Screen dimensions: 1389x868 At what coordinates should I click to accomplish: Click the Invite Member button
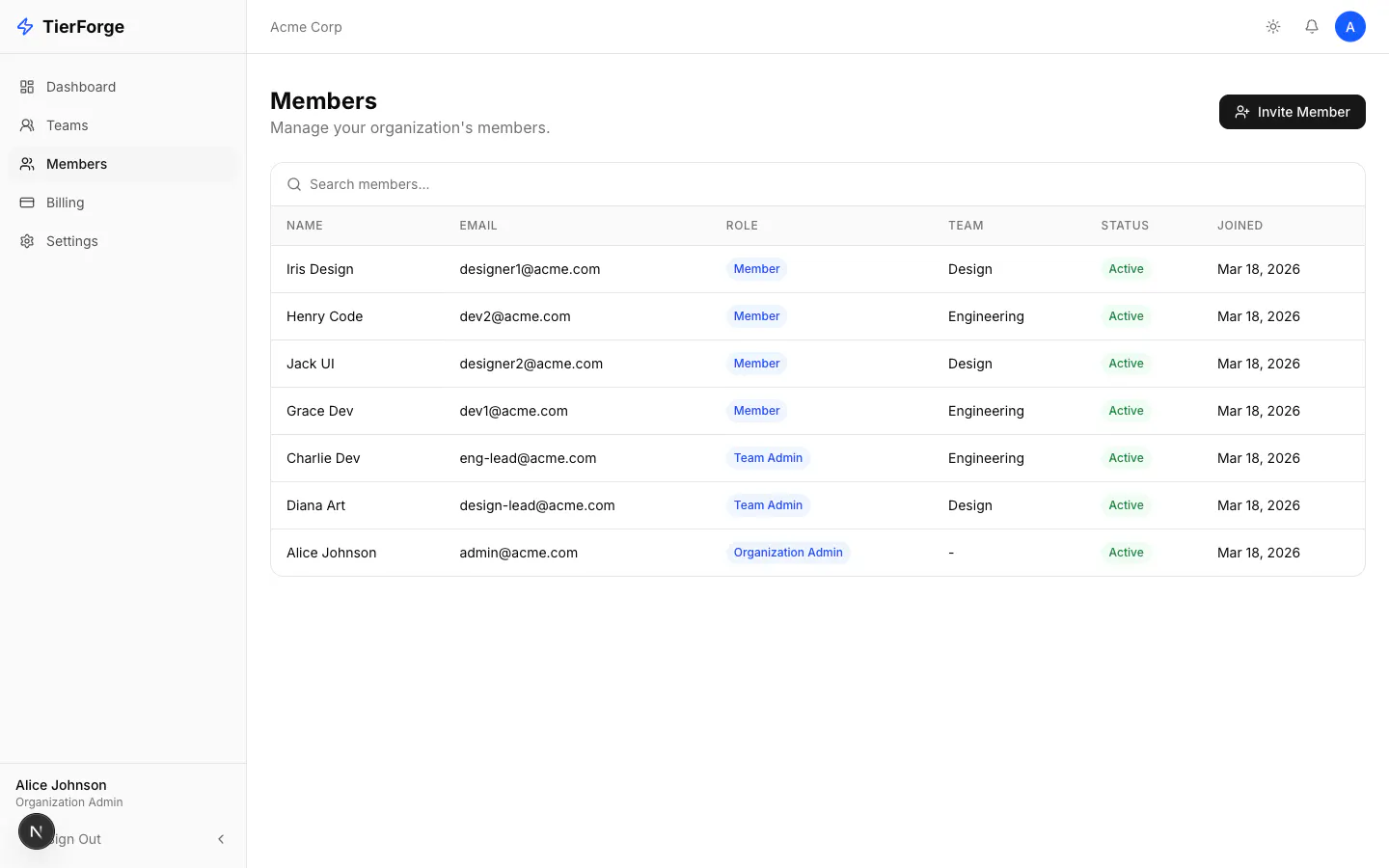tap(1293, 112)
